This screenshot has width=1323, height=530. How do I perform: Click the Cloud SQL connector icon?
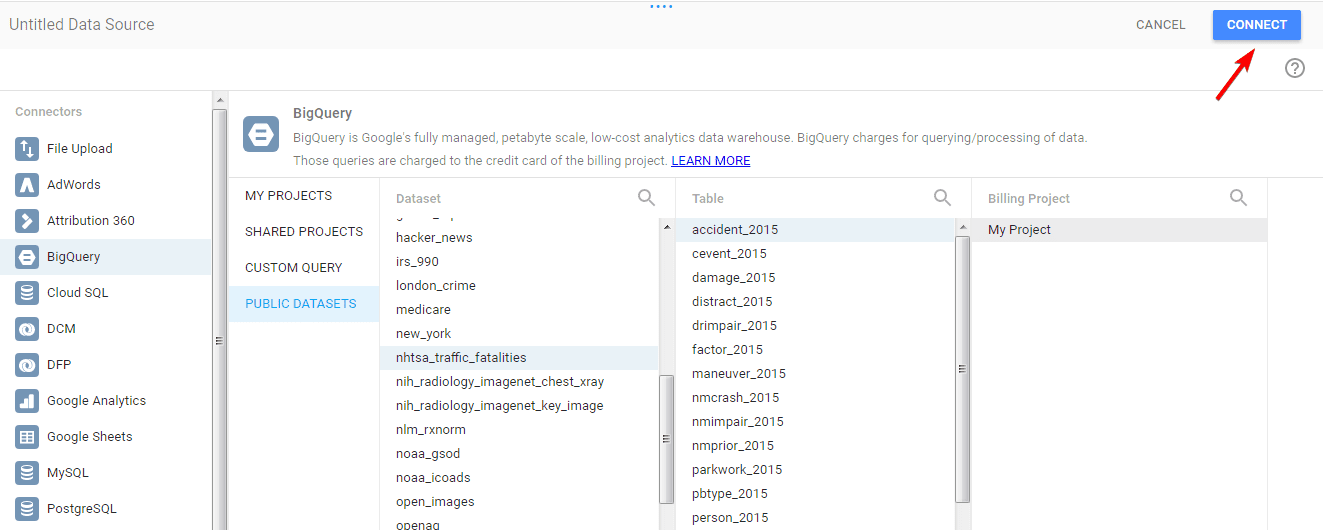click(27, 293)
